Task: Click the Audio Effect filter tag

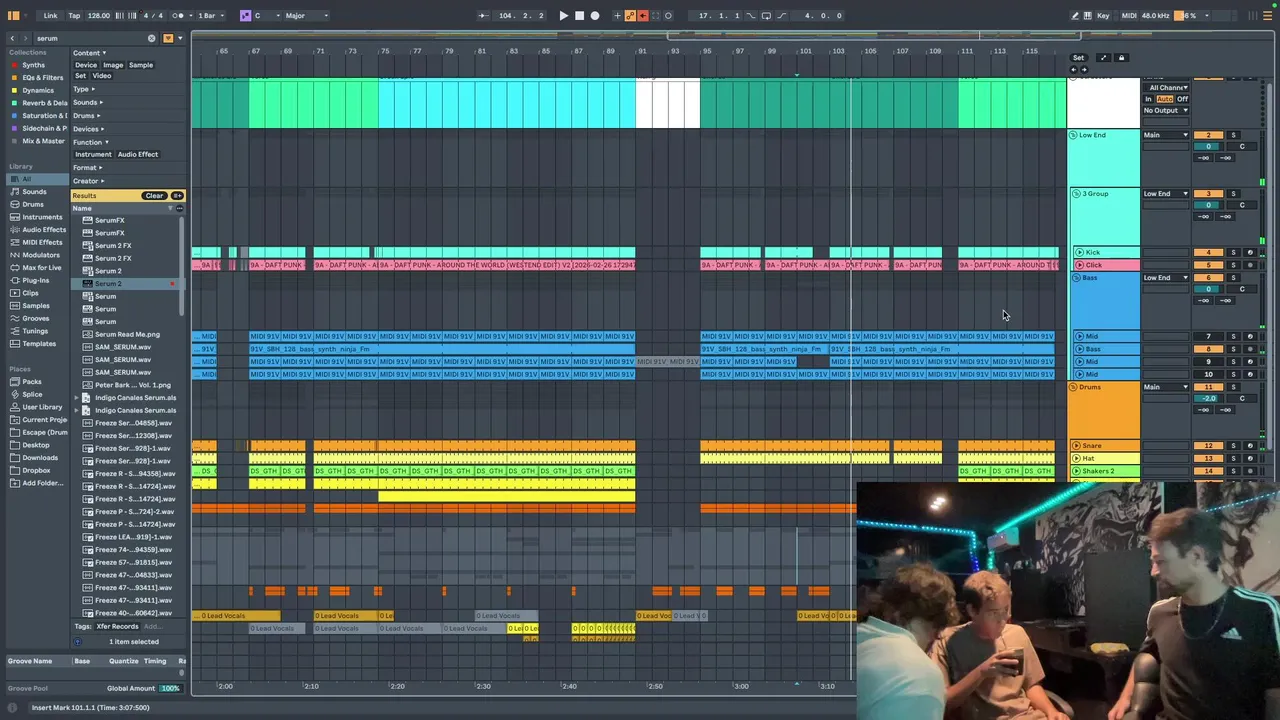Action: [138, 154]
